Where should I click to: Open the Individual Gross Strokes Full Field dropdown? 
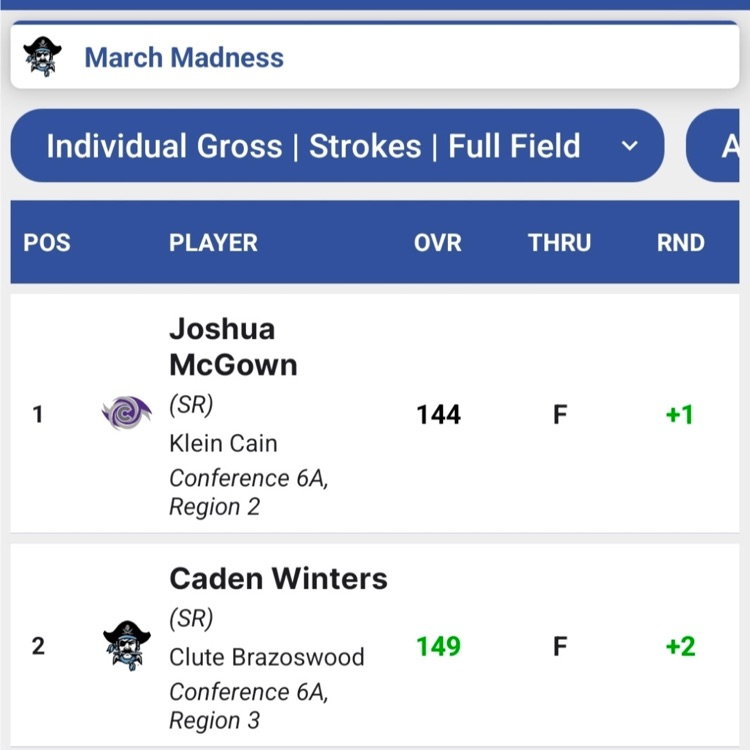click(x=312, y=147)
